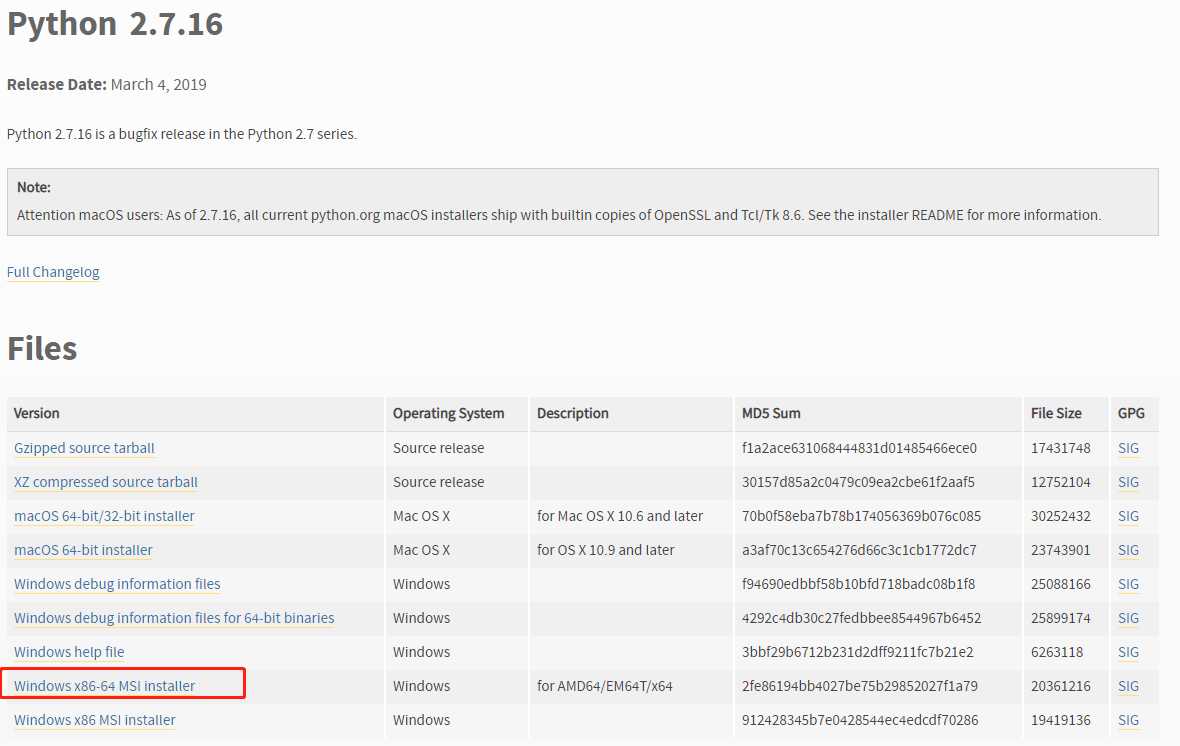Image resolution: width=1180 pixels, height=746 pixels.
Task: Click file size 20361216
Action: [x=1060, y=686]
